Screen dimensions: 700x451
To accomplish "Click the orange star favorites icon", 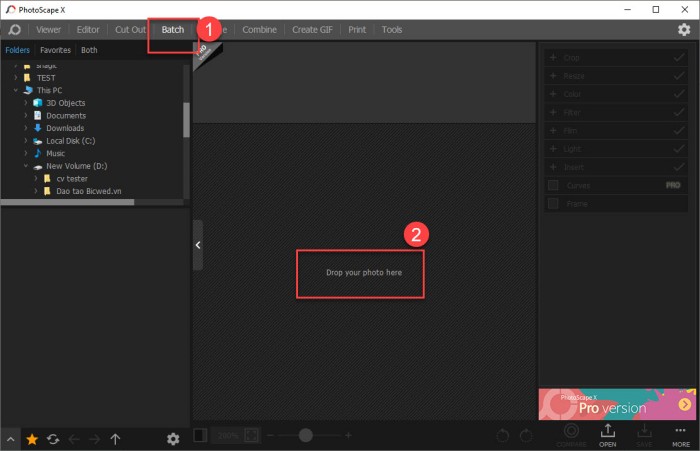I will point(32,439).
